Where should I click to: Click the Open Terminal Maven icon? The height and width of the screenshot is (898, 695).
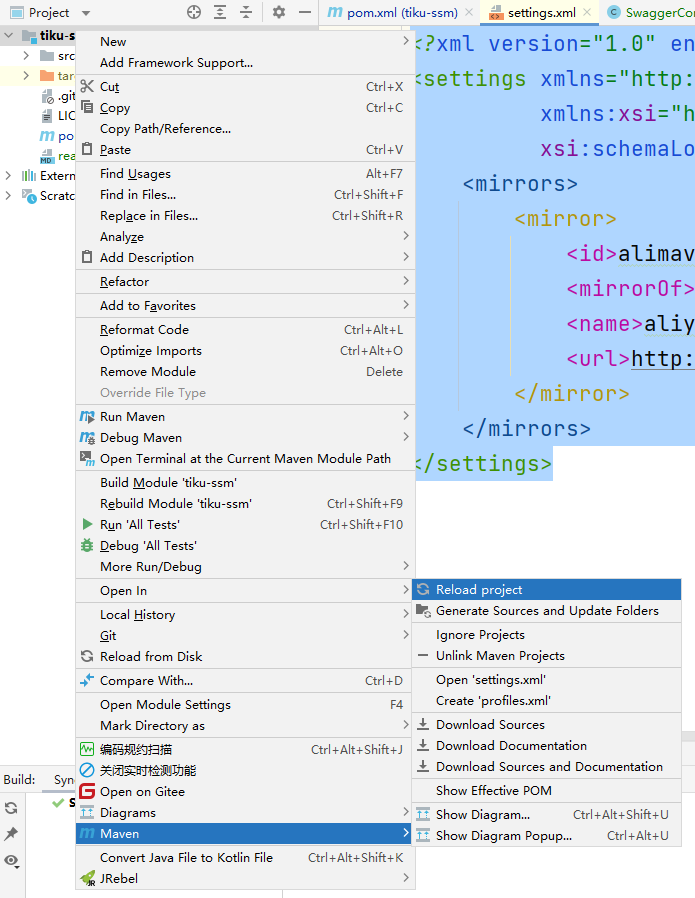(x=87, y=458)
